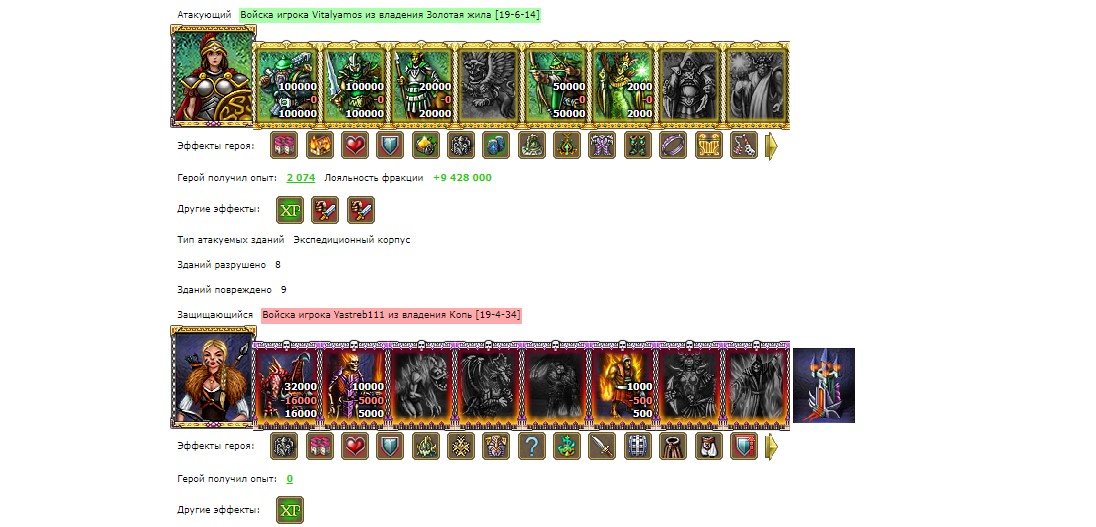Select the golden lyre hero effect icon
This screenshot has height=527, width=1096.
709,145
